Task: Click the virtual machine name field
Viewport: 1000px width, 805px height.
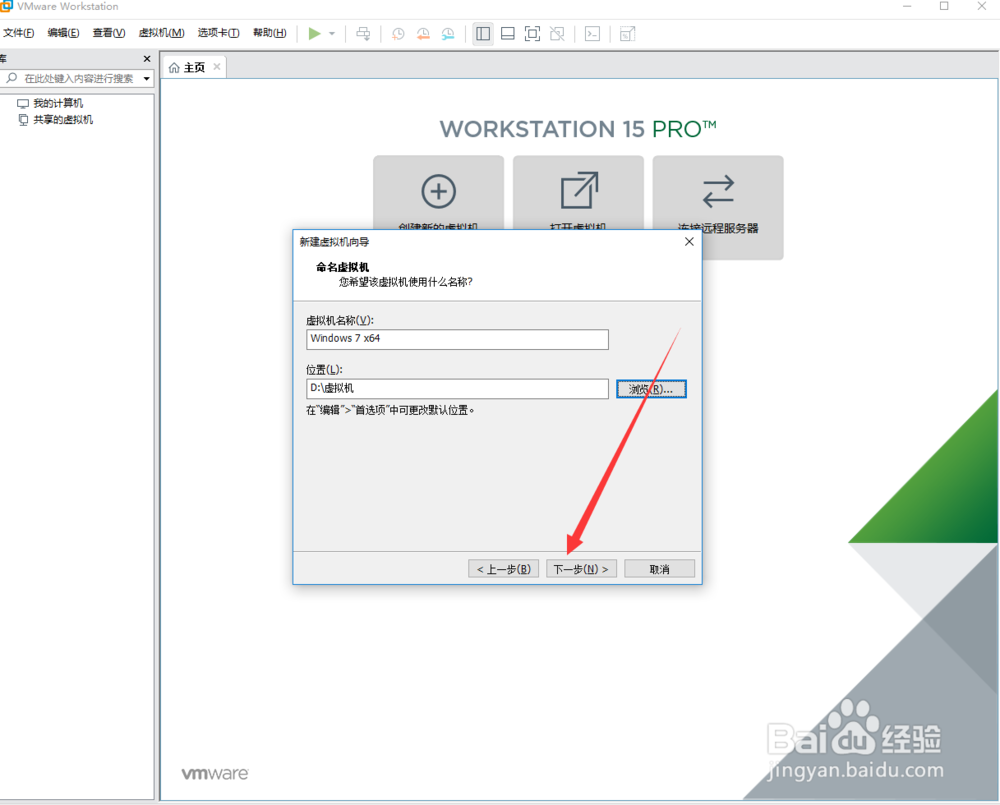Action: pos(457,339)
